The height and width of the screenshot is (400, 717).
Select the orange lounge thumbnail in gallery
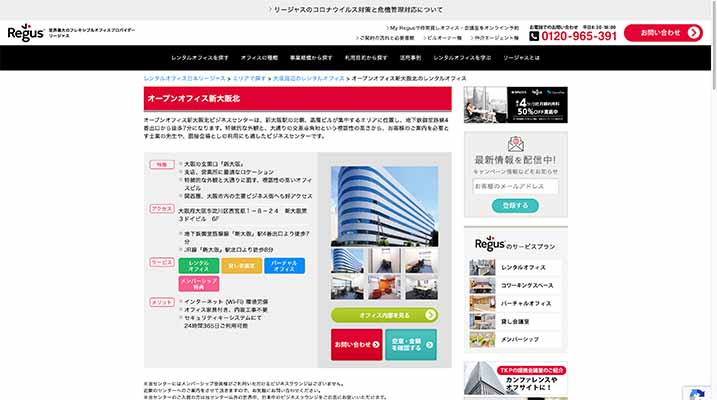point(385,287)
